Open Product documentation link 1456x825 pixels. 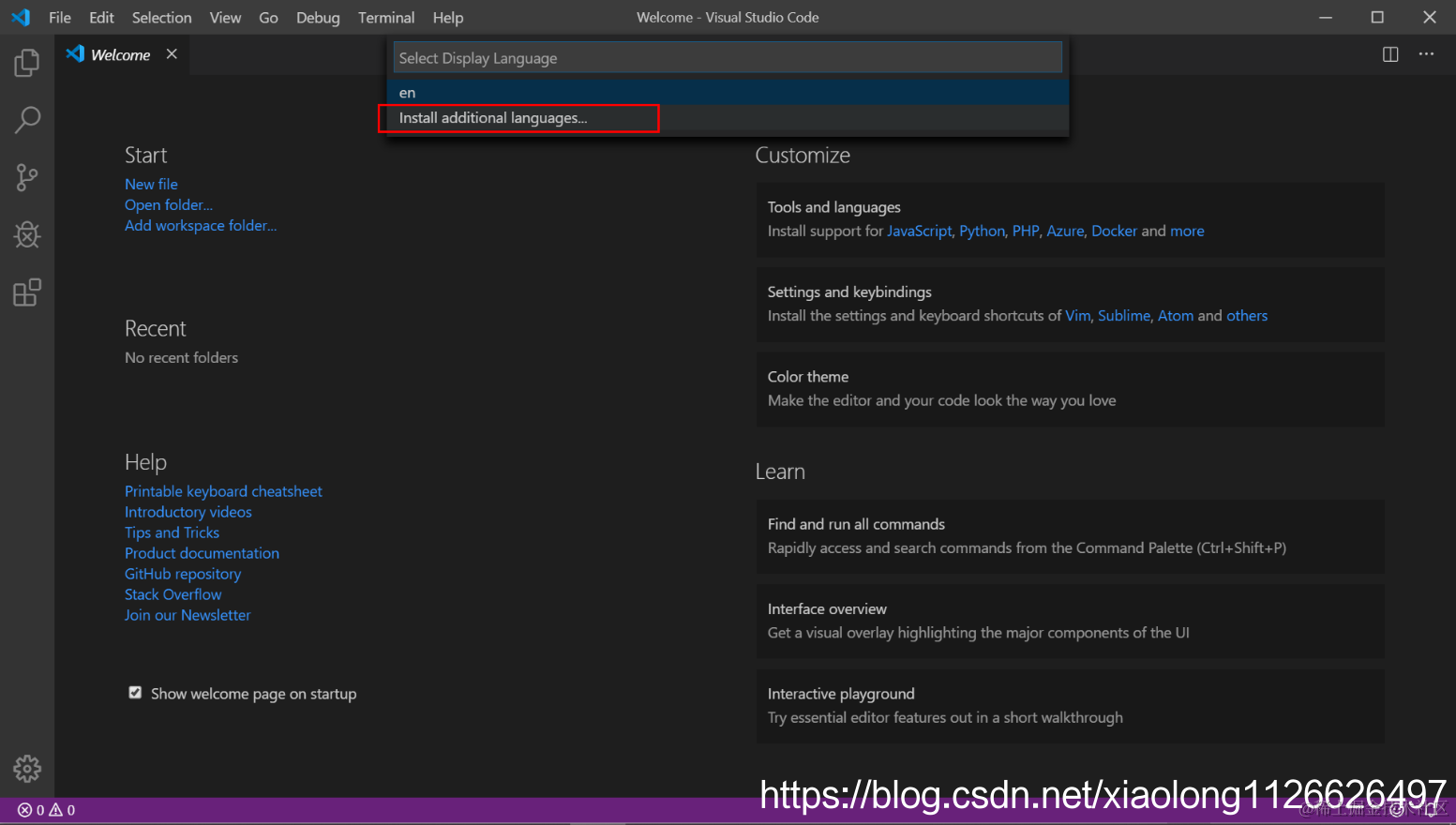pyautogui.click(x=202, y=553)
